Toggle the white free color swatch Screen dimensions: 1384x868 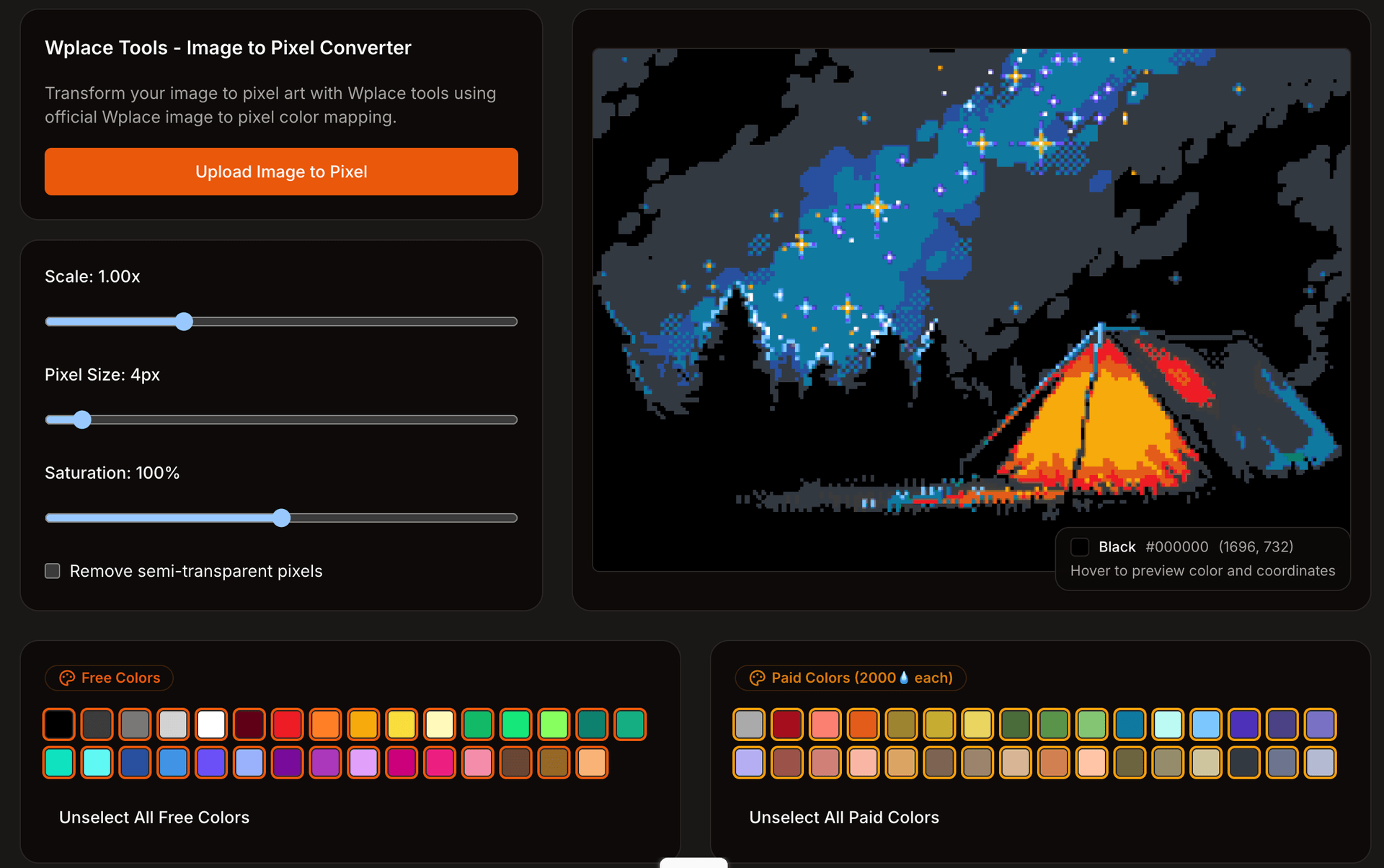(x=211, y=724)
